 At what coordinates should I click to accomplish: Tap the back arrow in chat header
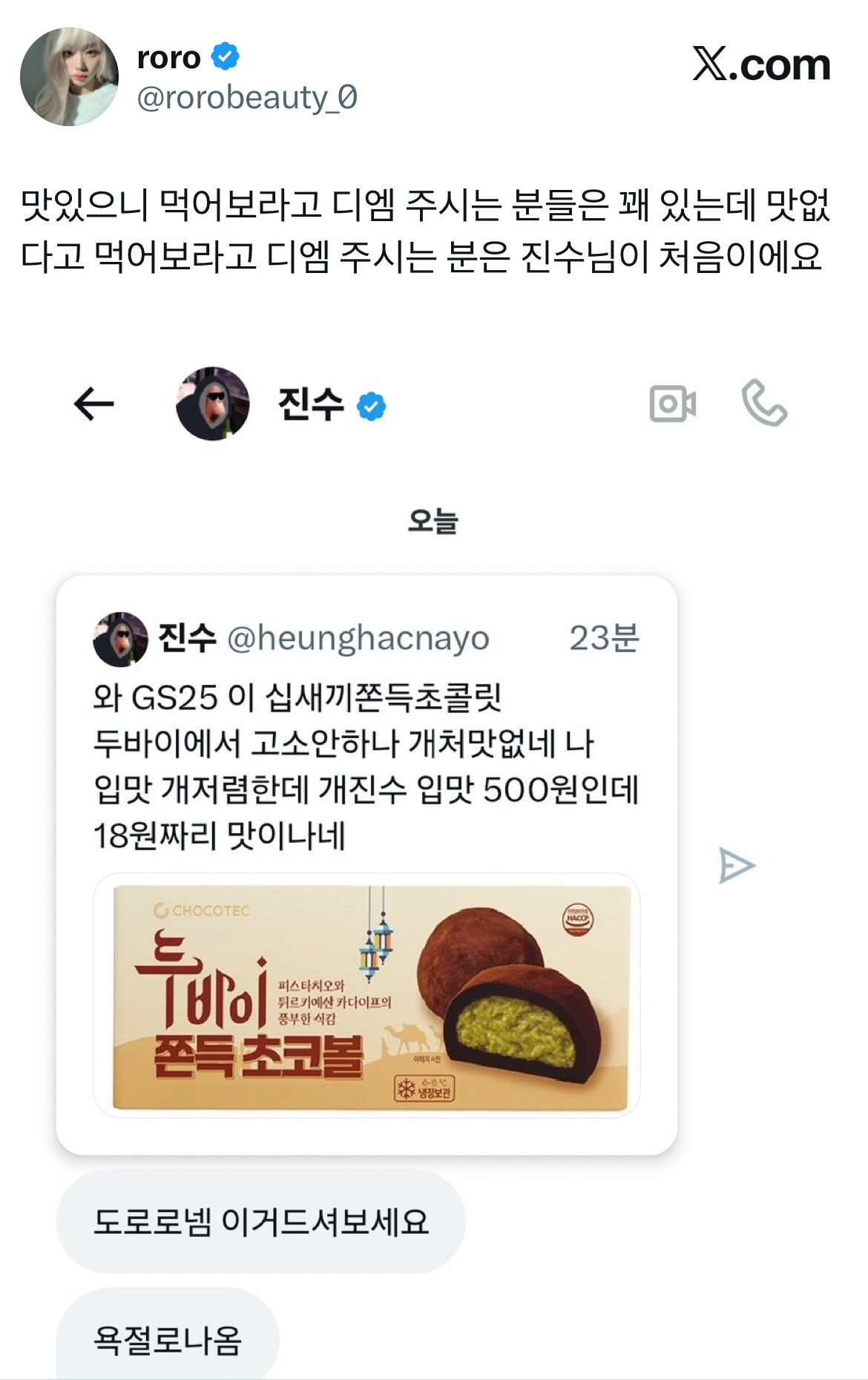click(94, 404)
